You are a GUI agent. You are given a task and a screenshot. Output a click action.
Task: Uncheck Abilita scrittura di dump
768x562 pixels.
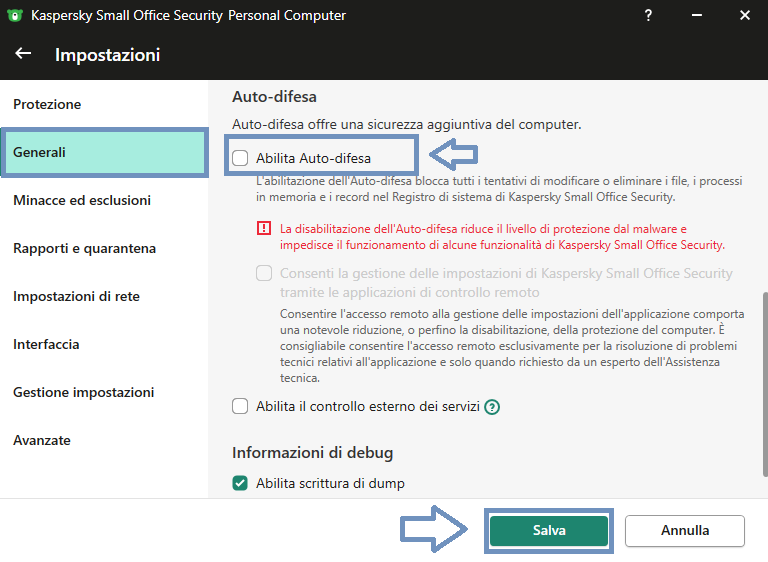(240, 483)
